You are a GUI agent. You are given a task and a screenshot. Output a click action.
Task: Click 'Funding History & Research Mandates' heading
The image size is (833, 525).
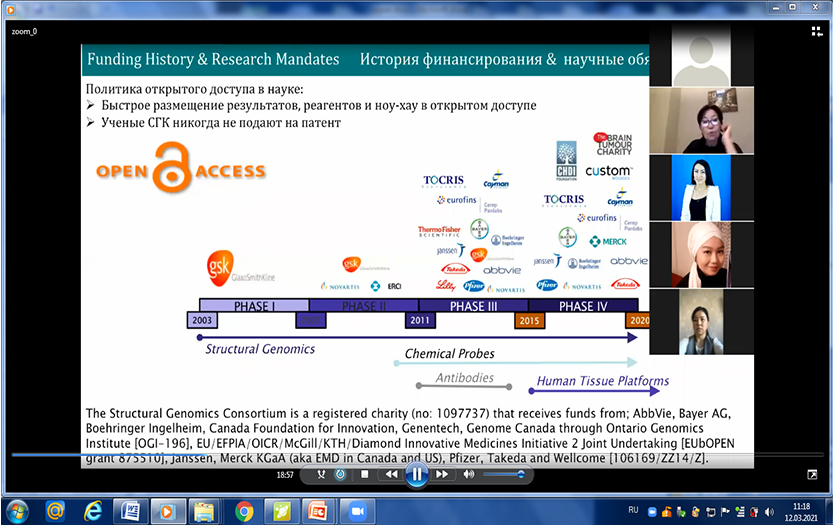pyautogui.click(x=213, y=59)
